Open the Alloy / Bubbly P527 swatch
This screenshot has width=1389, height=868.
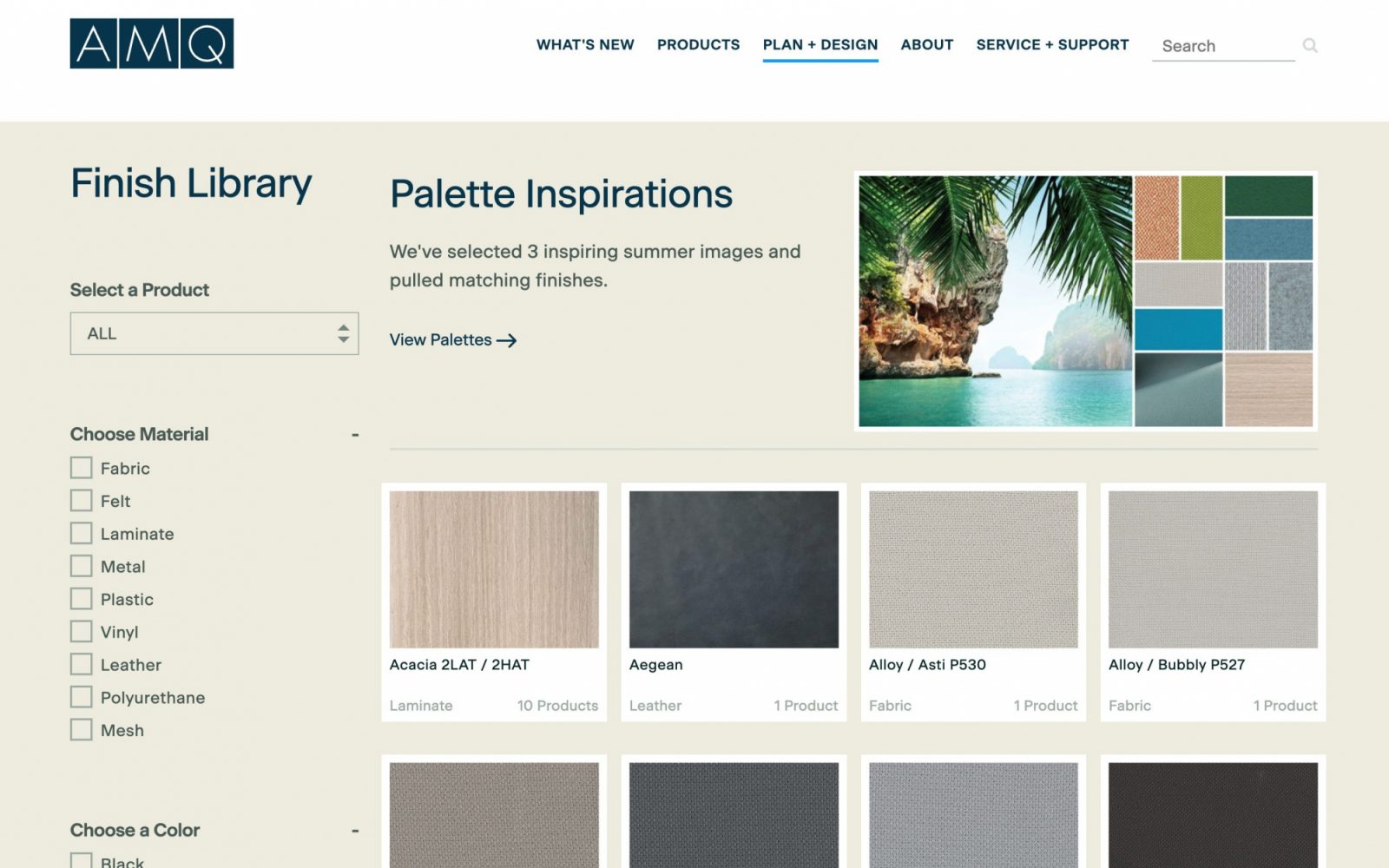click(1213, 602)
